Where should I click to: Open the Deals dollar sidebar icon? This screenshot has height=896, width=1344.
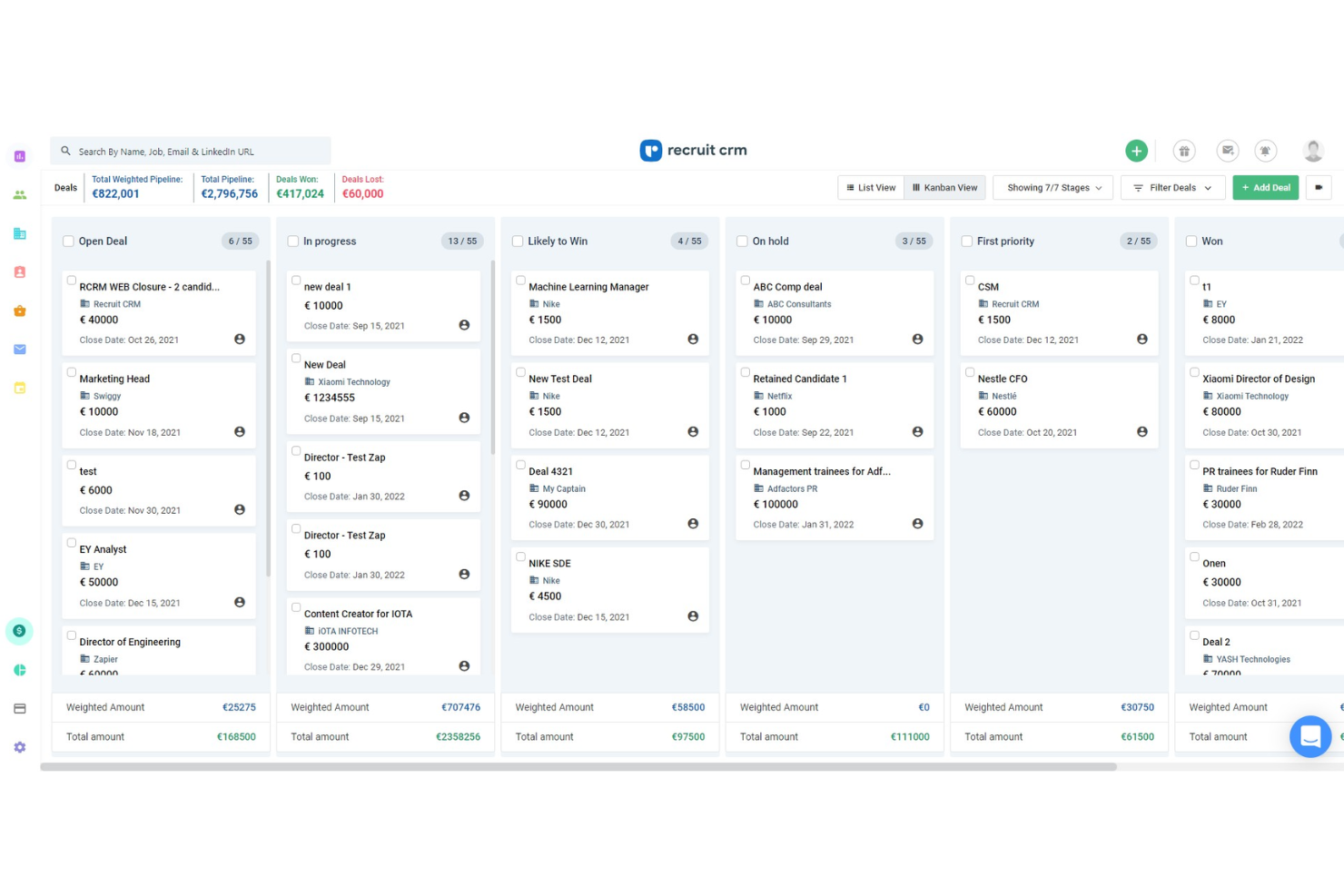tap(19, 631)
